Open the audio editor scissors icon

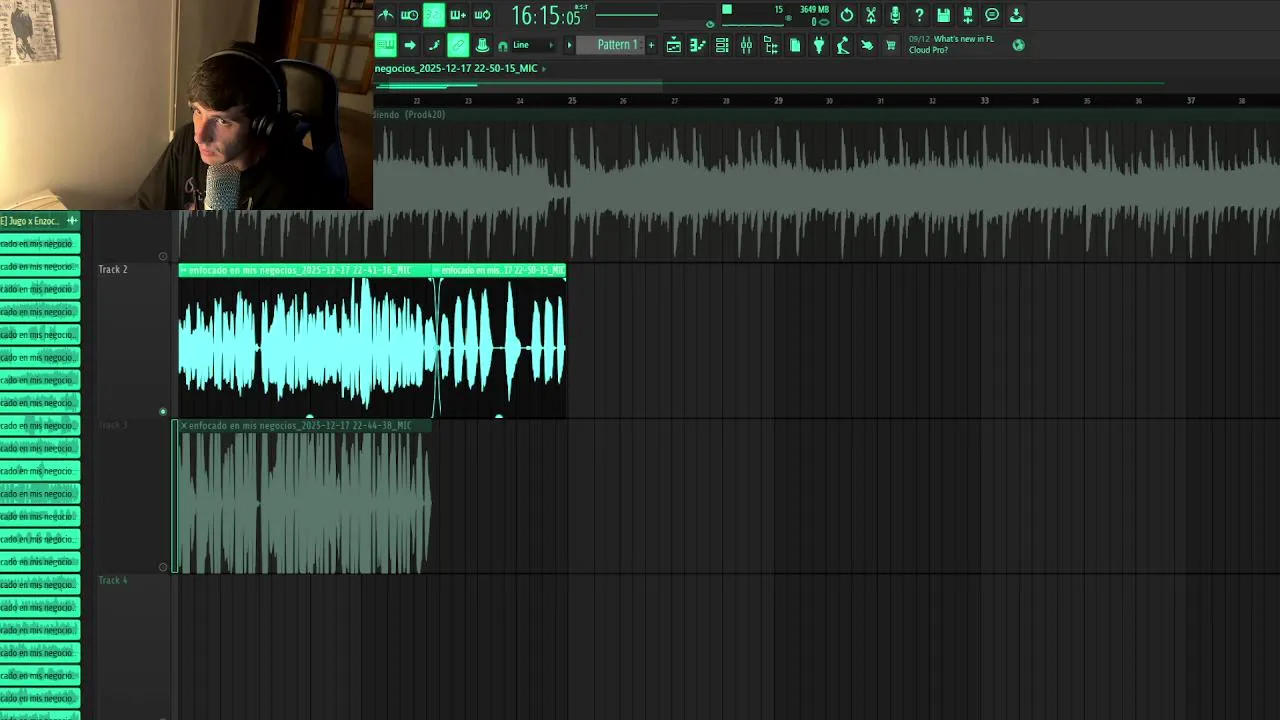pos(871,15)
